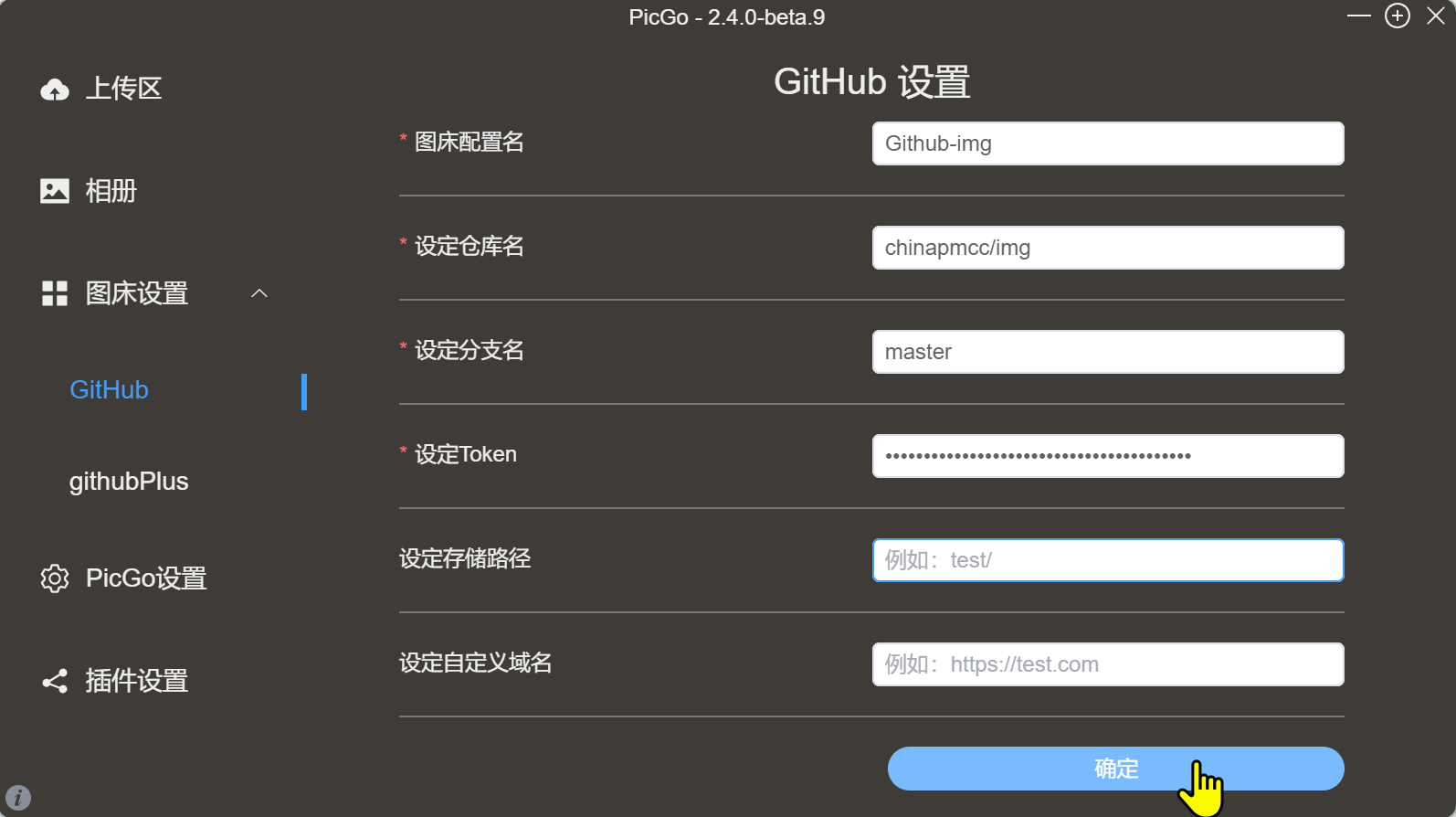Open the 上传区 upload section
Image resolution: width=1456 pixels, height=817 pixels.
[x=123, y=89]
